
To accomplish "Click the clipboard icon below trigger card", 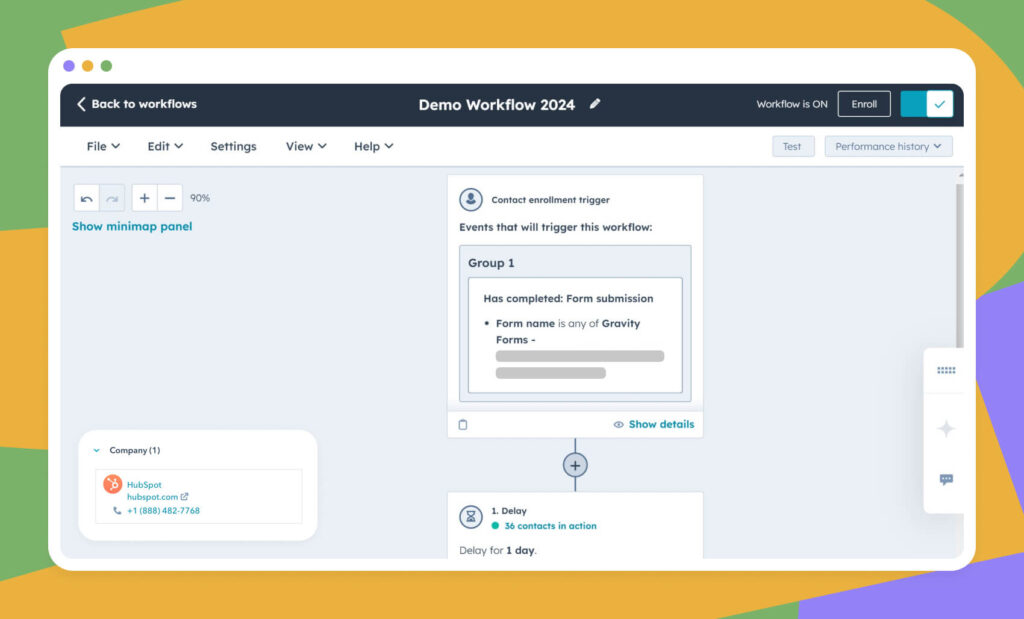I will click(x=463, y=424).
